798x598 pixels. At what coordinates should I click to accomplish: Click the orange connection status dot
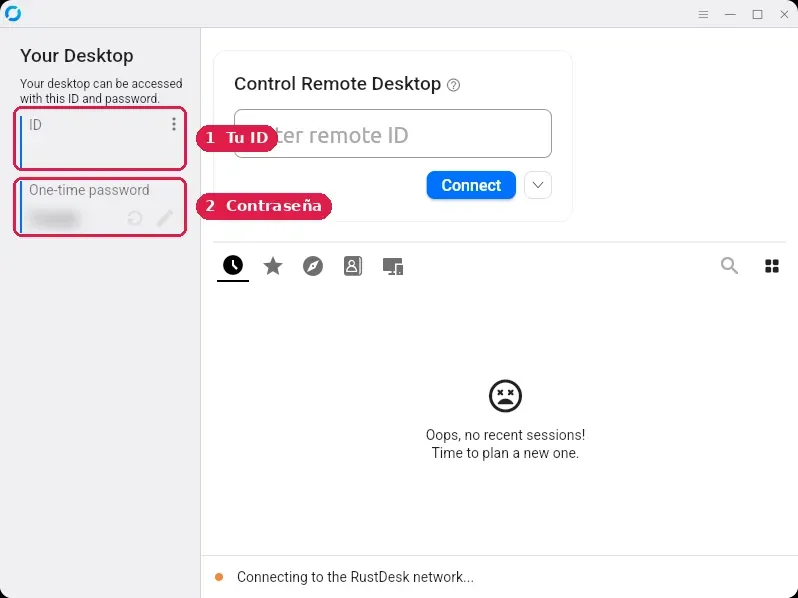point(219,577)
